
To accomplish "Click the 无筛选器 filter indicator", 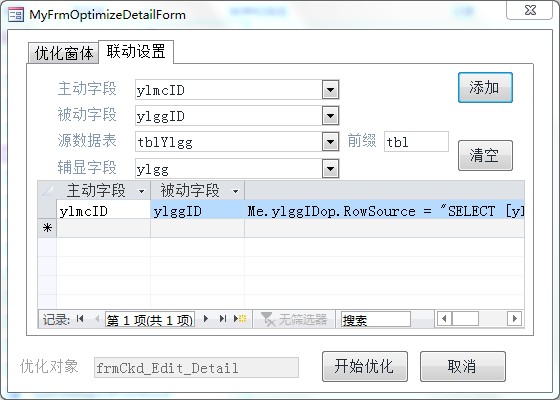I will [294, 319].
